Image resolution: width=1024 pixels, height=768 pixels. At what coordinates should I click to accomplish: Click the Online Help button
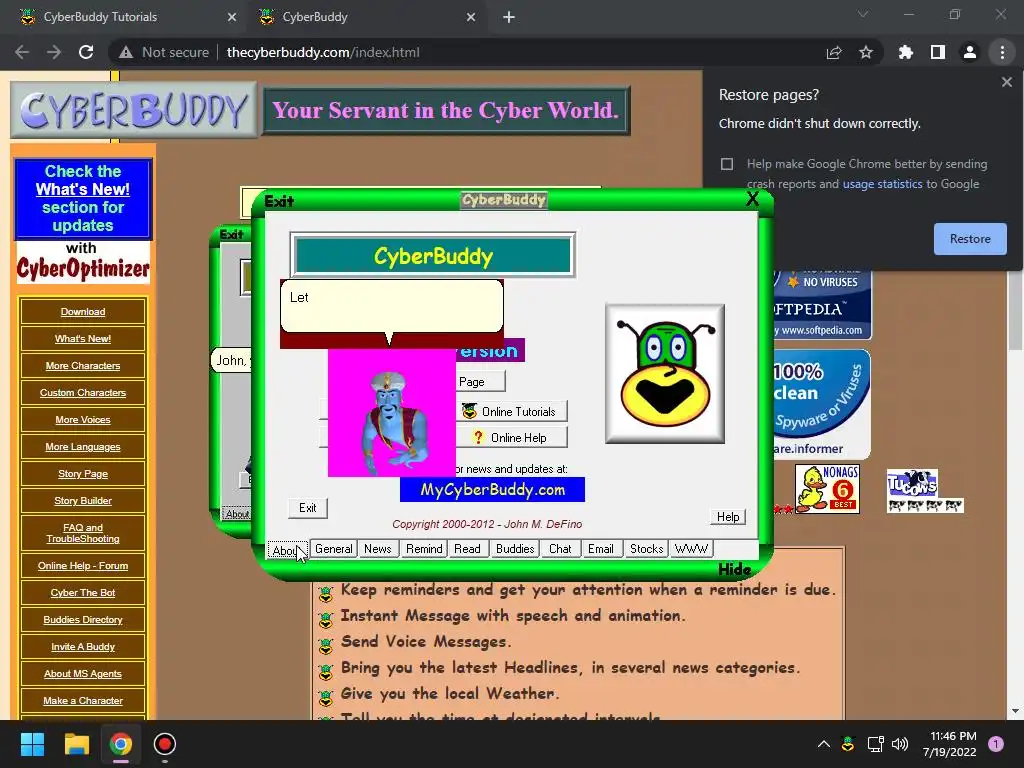(511, 438)
